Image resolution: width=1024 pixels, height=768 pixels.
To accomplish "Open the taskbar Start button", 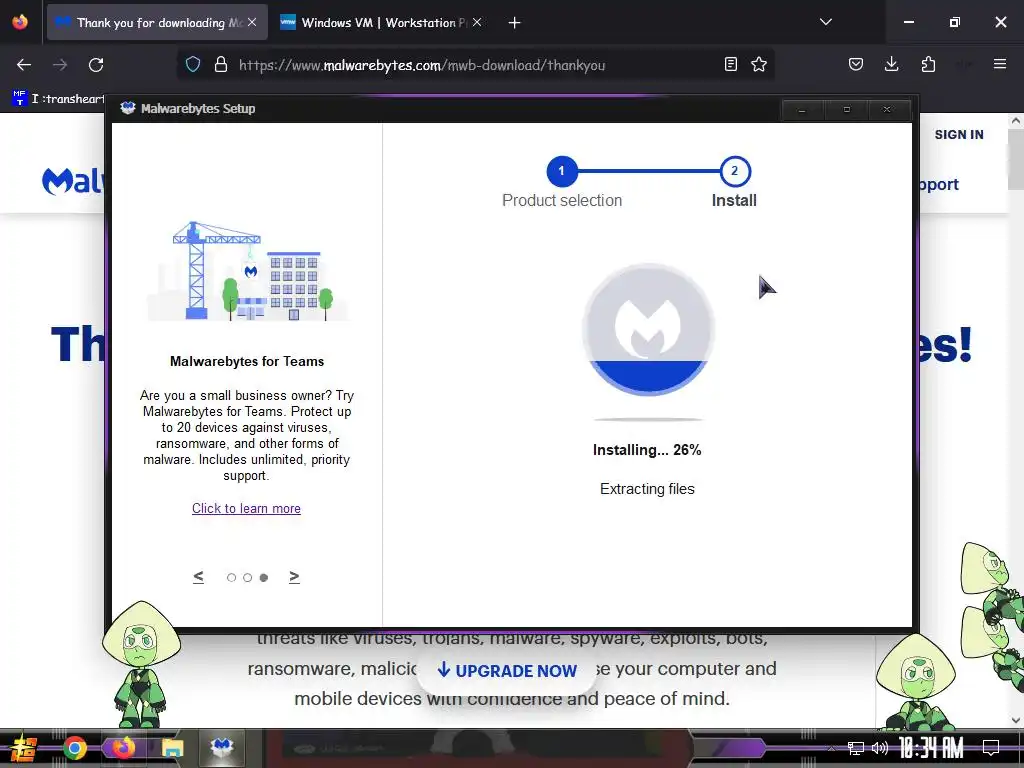I will [x=23, y=748].
